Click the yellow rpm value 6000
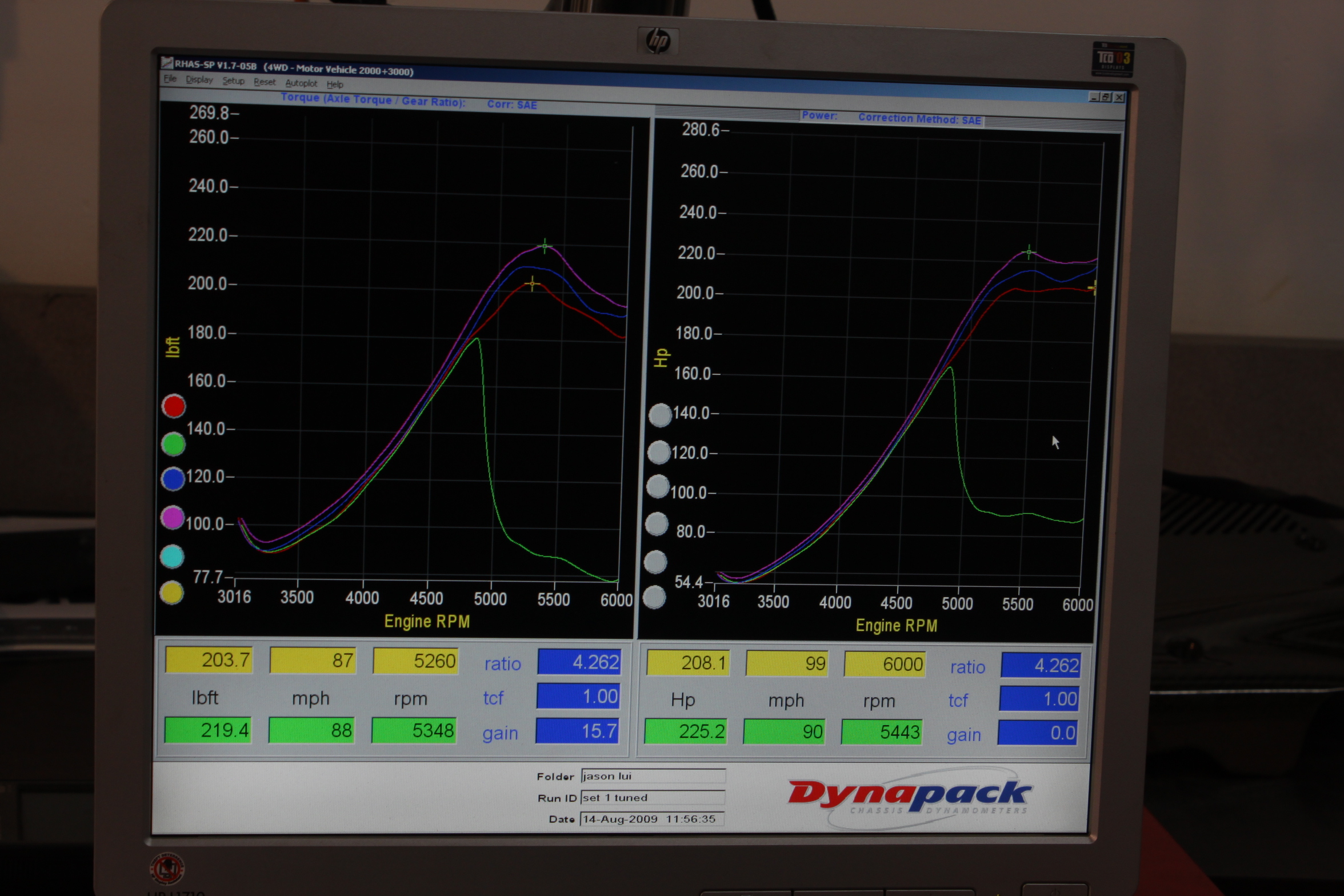1344x896 pixels. (x=885, y=665)
